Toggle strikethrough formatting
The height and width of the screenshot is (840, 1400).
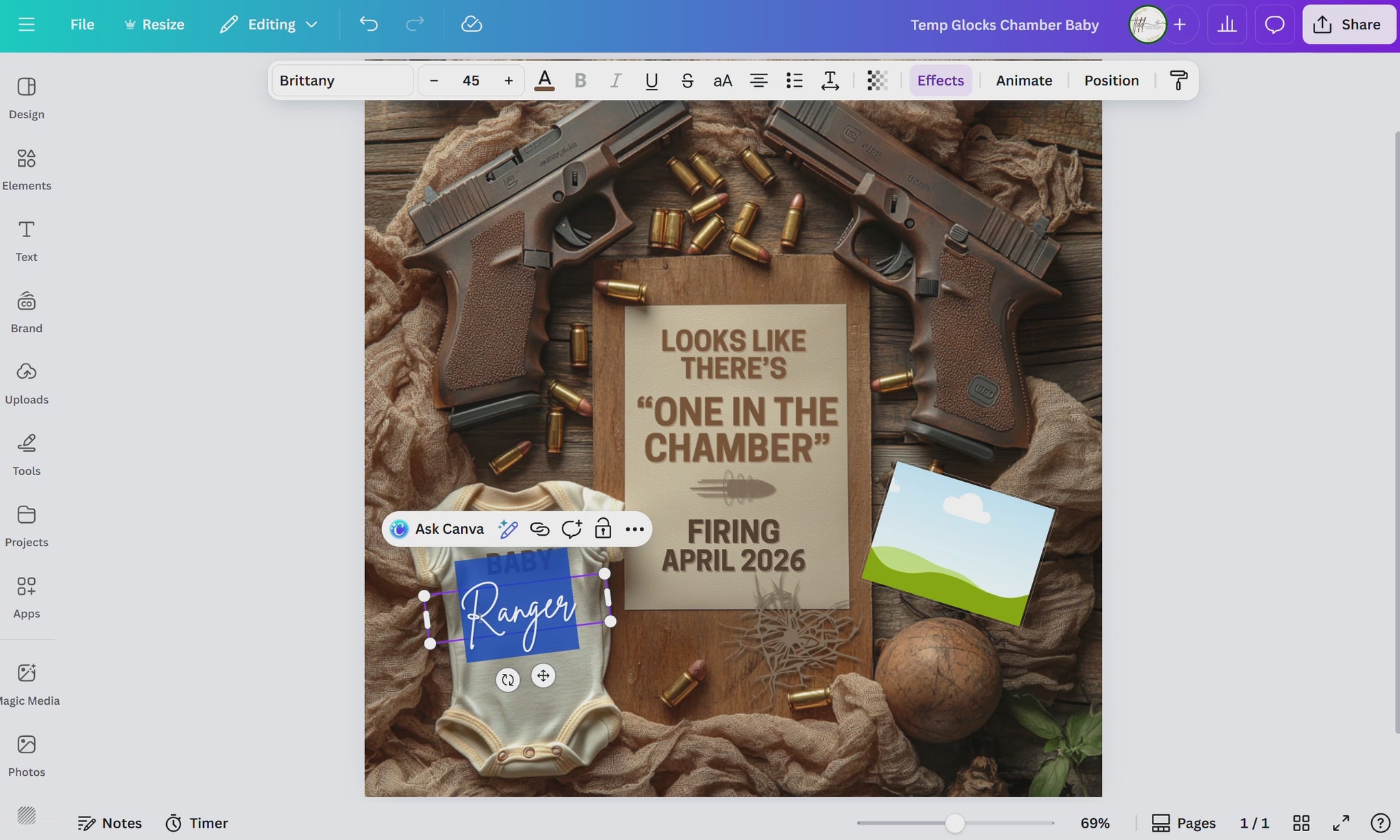[687, 81]
